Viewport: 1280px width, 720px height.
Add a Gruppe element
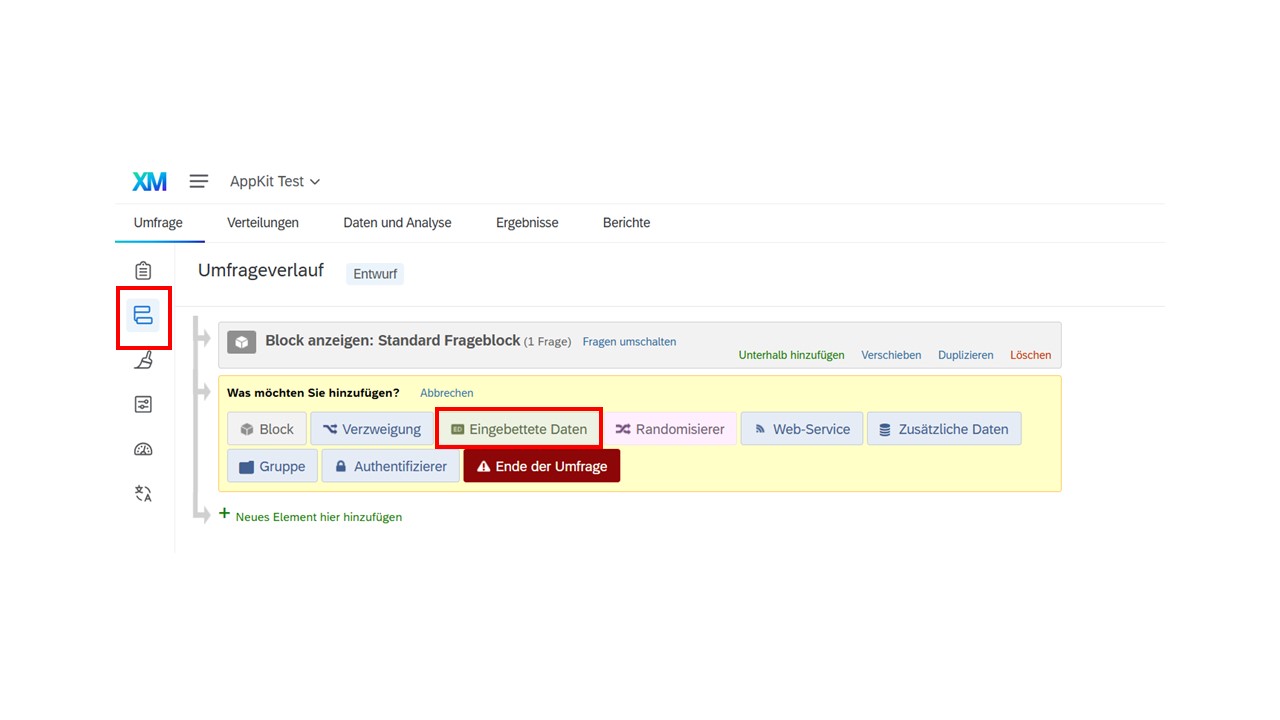(x=272, y=466)
